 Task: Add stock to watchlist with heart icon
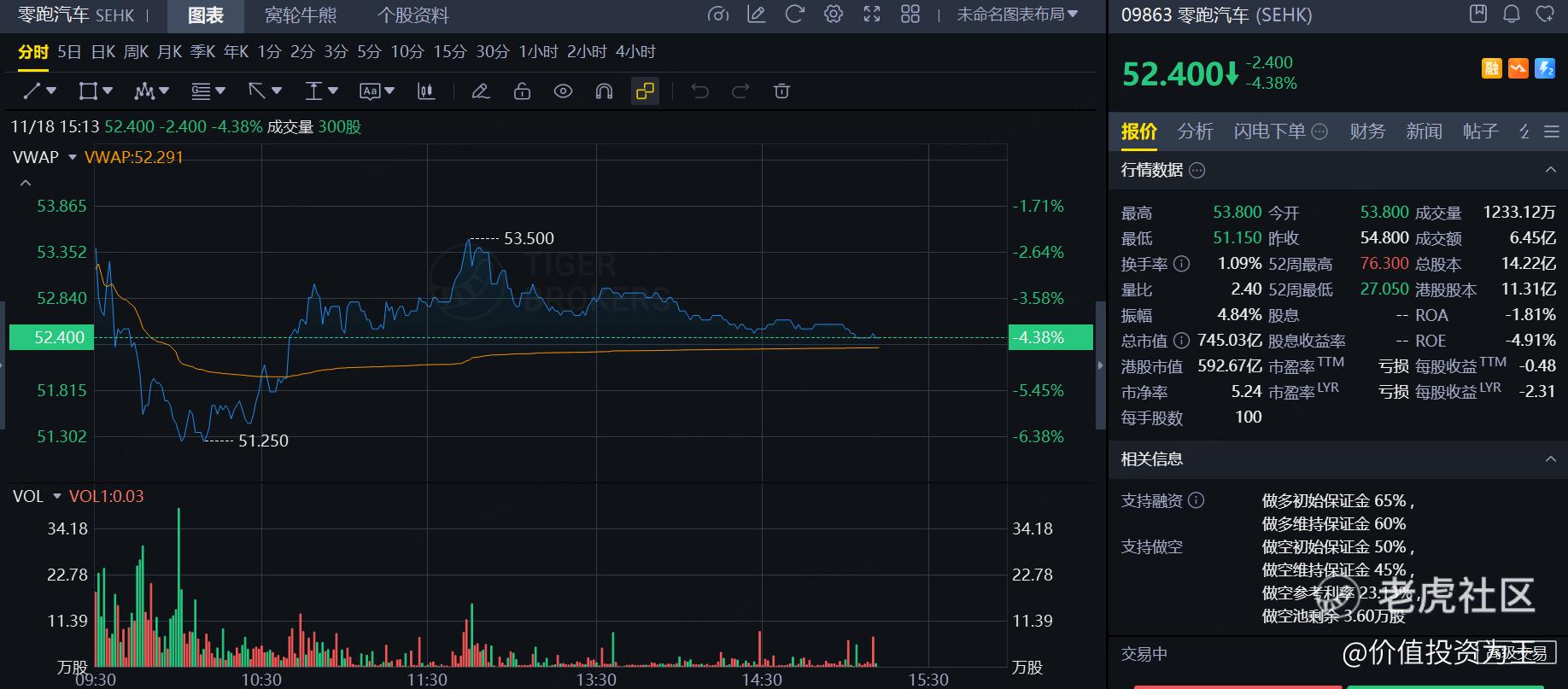[1544, 15]
